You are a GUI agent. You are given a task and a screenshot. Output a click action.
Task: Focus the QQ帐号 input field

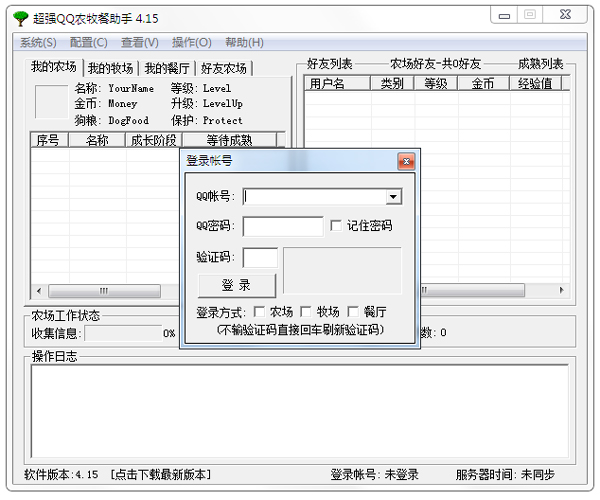pyautogui.click(x=315, y=197)
